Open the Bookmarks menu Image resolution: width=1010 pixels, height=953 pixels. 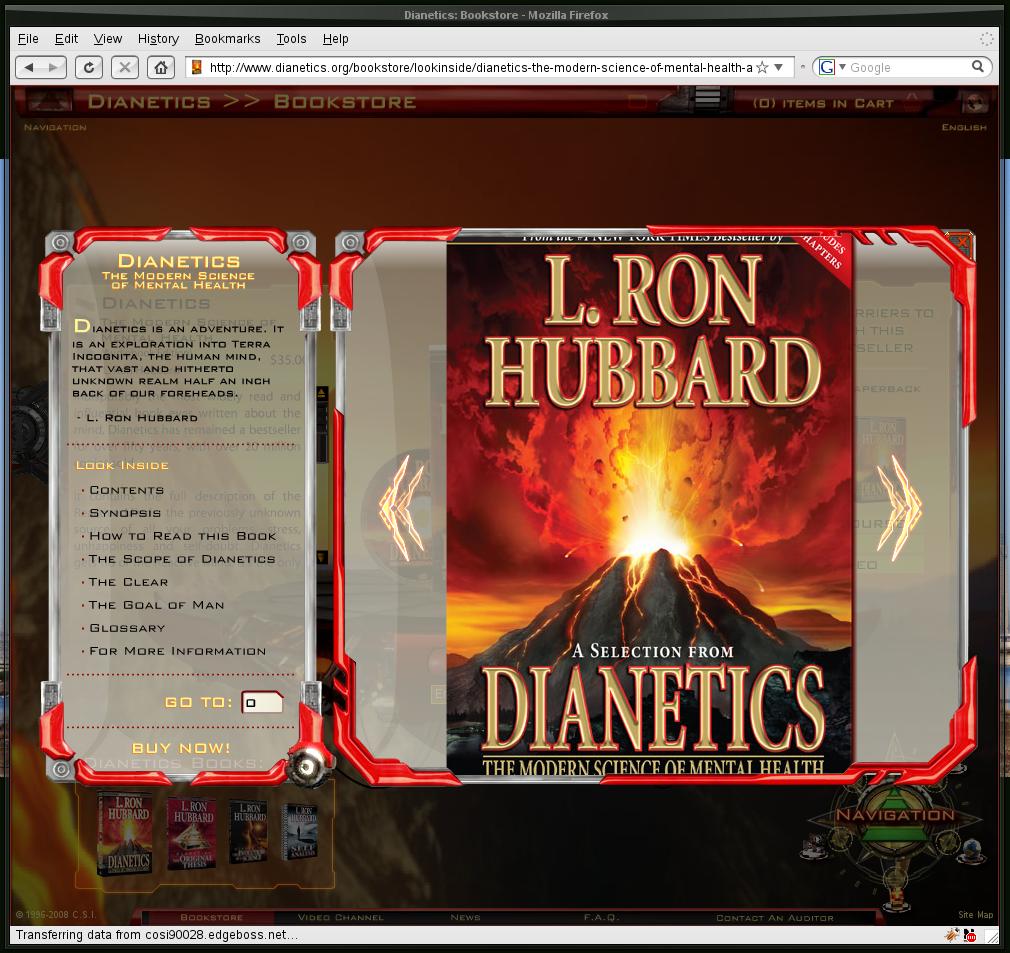point(227,39)
